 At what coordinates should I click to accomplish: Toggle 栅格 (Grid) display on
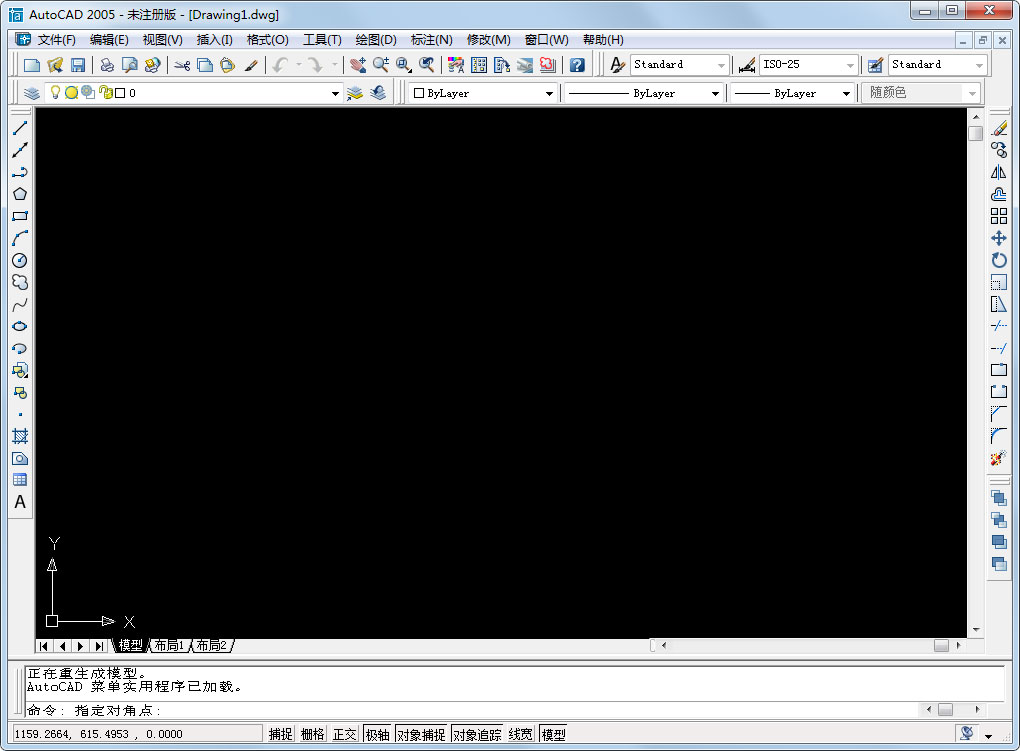[x=312, y=733]
